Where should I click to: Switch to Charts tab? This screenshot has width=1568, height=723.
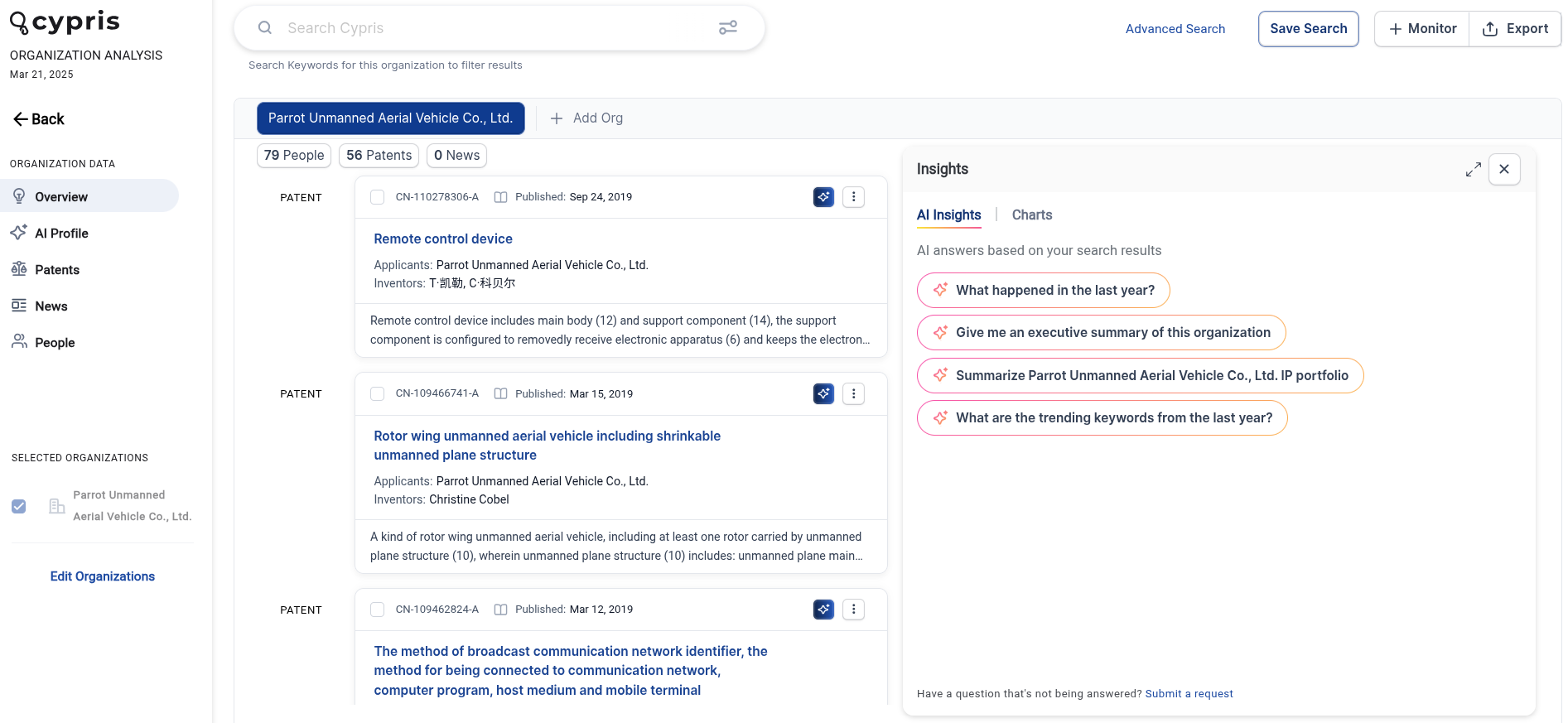pyautogui.click(x=1032, y=215)
